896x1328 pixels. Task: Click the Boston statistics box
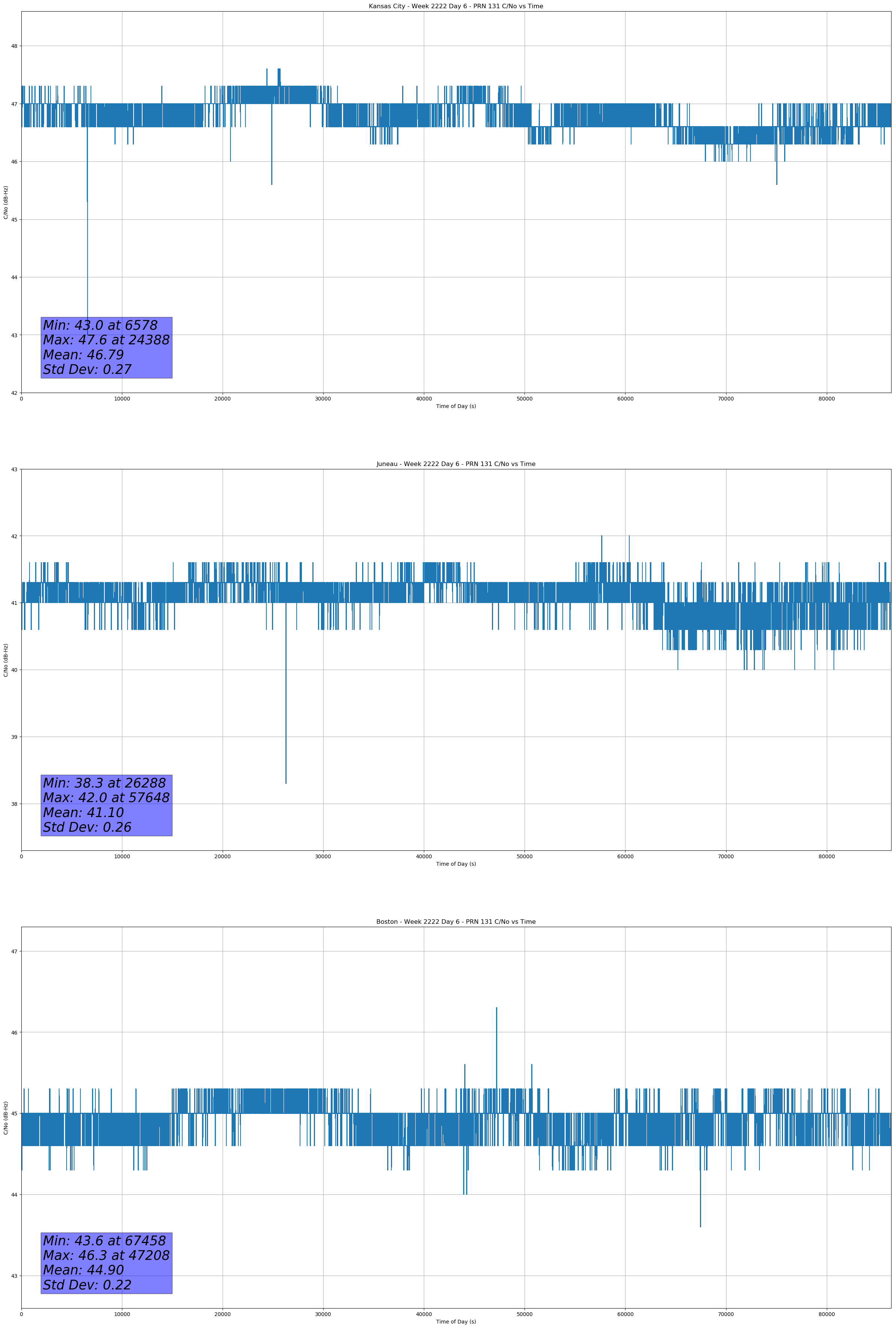[x=106, y=1263]
